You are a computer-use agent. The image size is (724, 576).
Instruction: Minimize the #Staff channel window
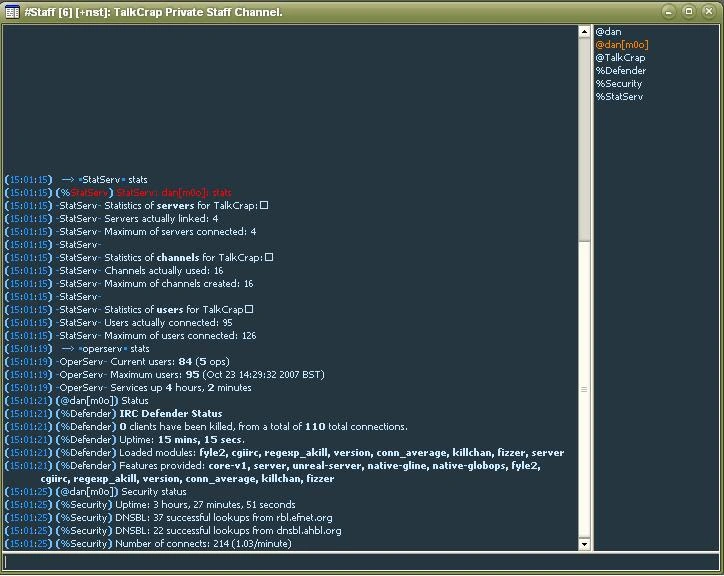tap(668, 12)
